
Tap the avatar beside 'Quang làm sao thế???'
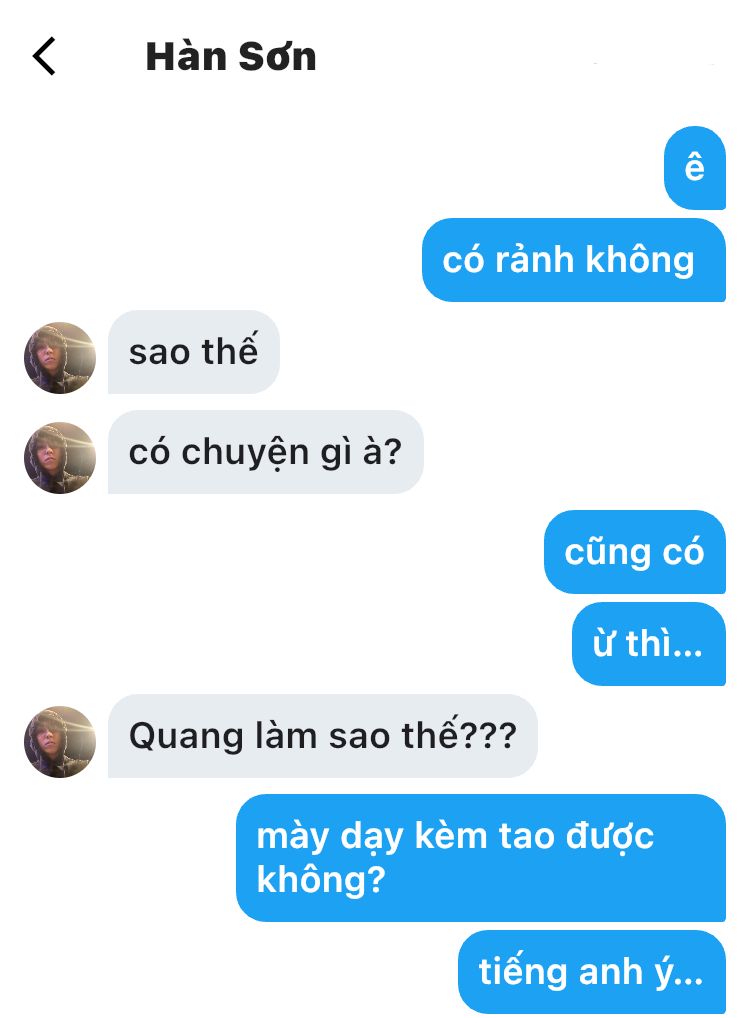pos(60,741)
